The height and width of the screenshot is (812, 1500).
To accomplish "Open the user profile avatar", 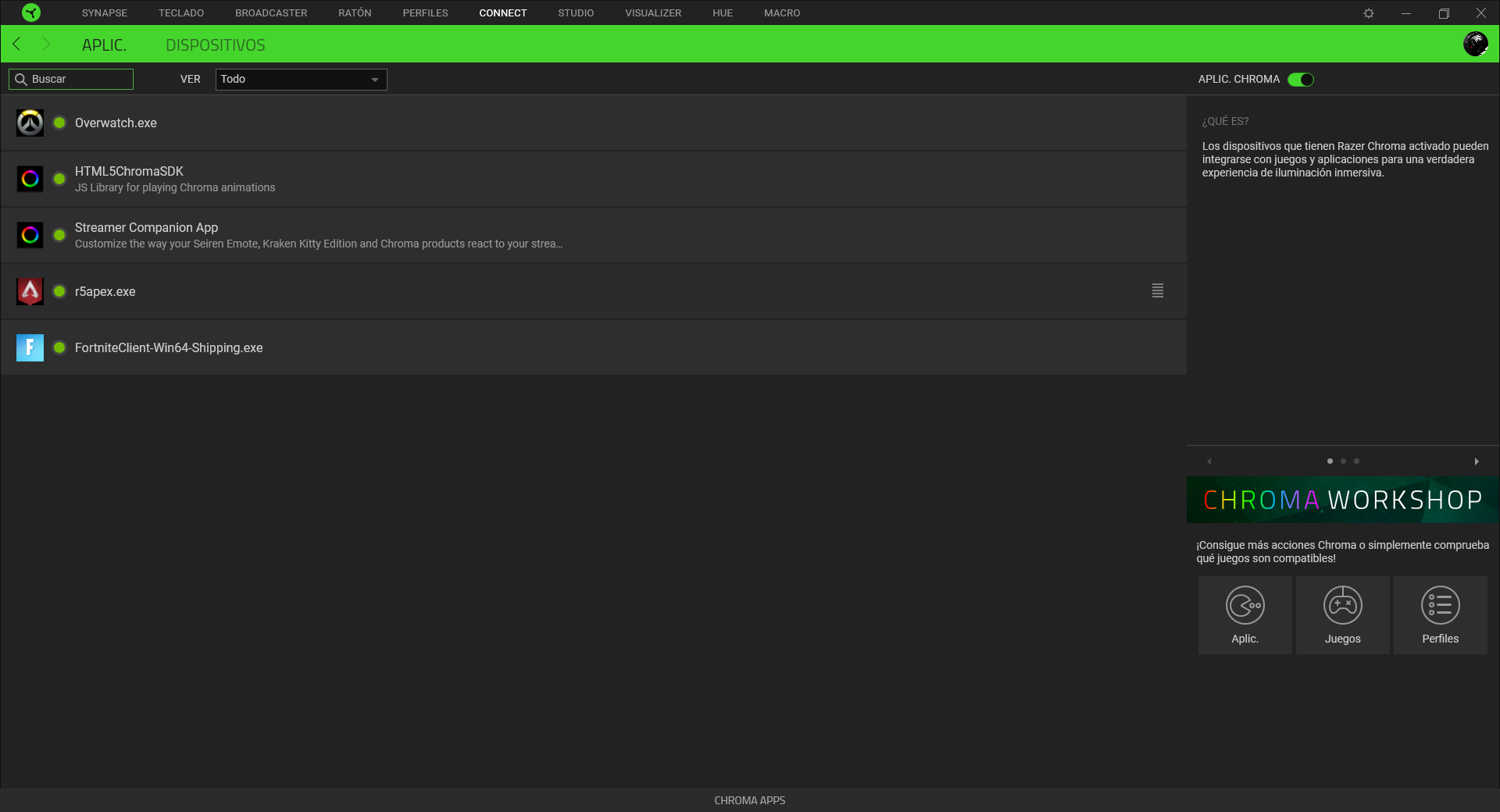I will (x=1475, y=44).
